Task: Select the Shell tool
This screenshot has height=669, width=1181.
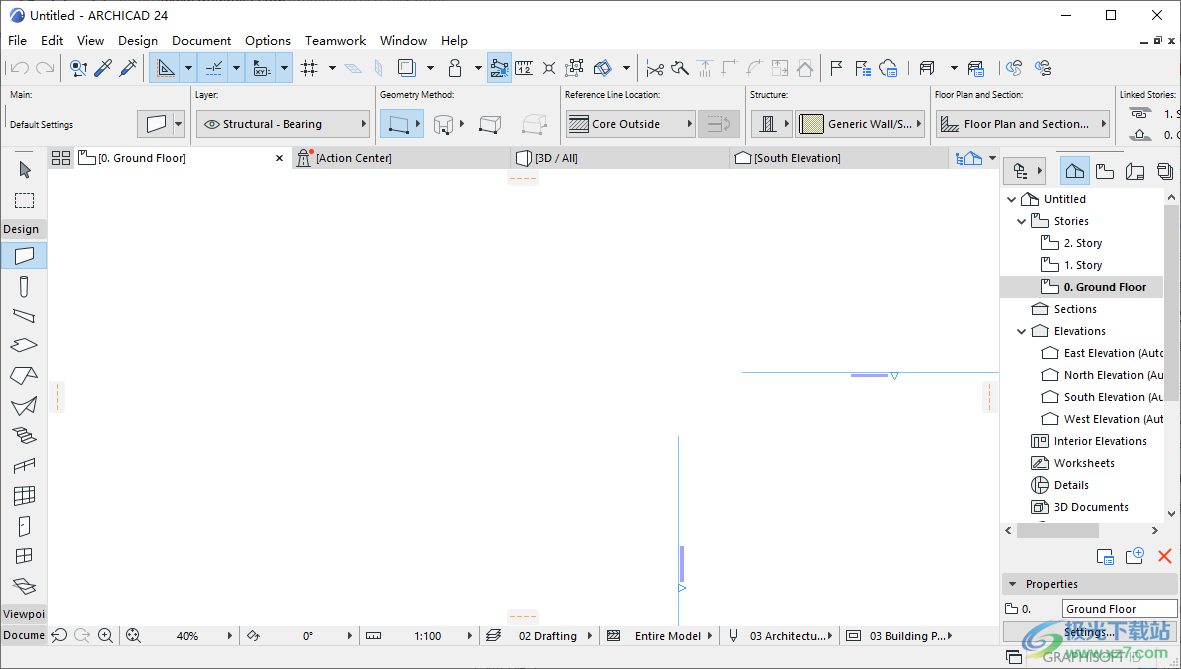Action: click(x=24, y=406)
